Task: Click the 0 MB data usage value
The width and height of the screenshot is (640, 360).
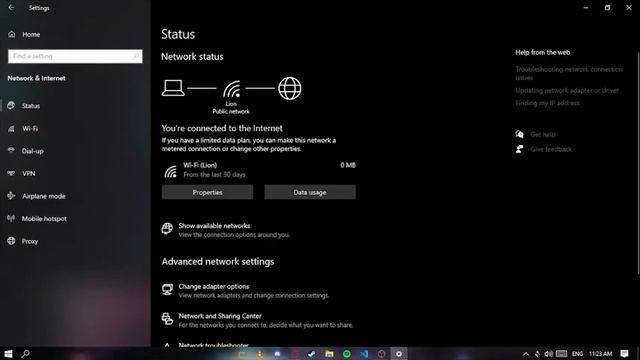Action: pos(348,165)
